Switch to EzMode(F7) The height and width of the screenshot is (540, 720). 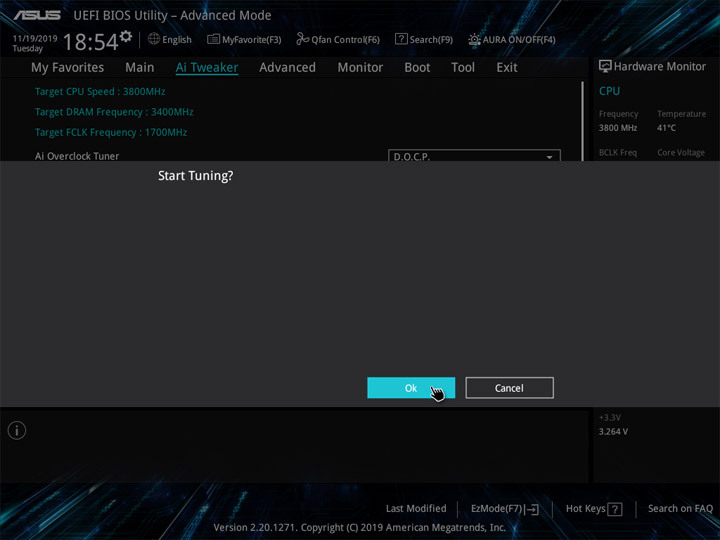click(496, 509)
